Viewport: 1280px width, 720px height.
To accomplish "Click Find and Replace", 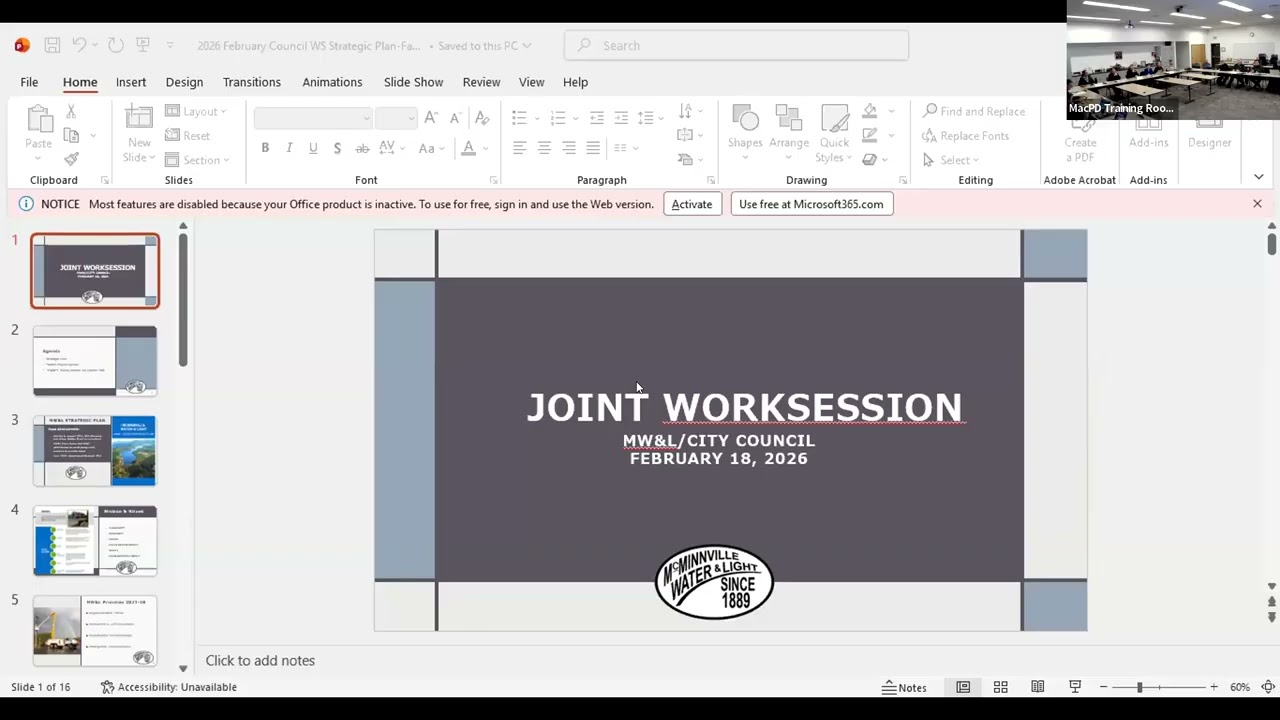I will (974, 111).
